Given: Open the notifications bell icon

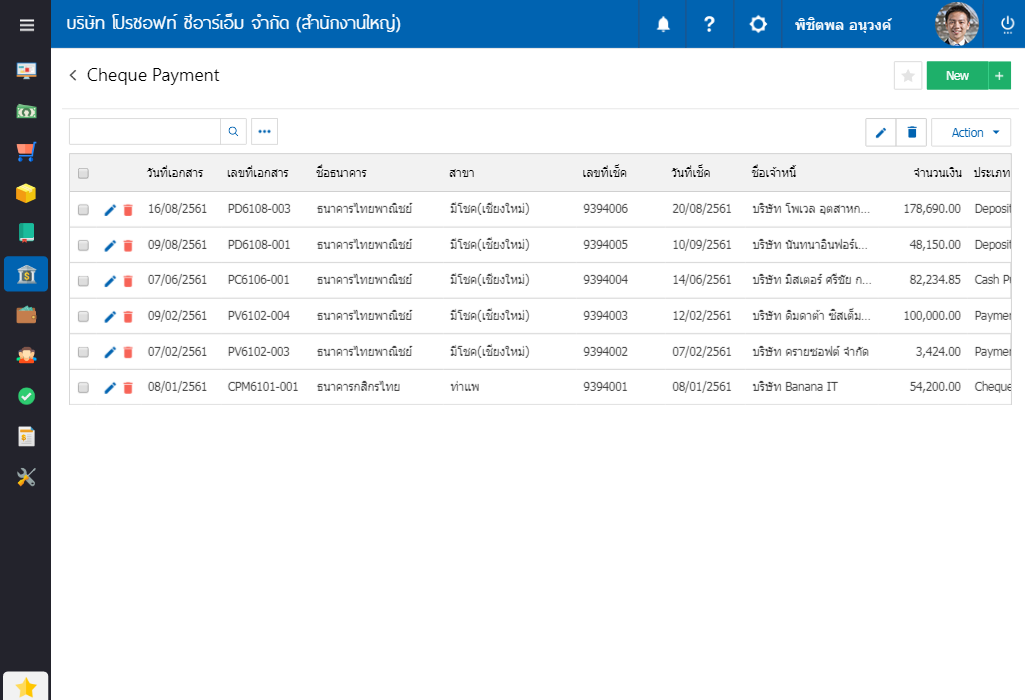Looking at the screenshot, I should click(x=663, y=24).
